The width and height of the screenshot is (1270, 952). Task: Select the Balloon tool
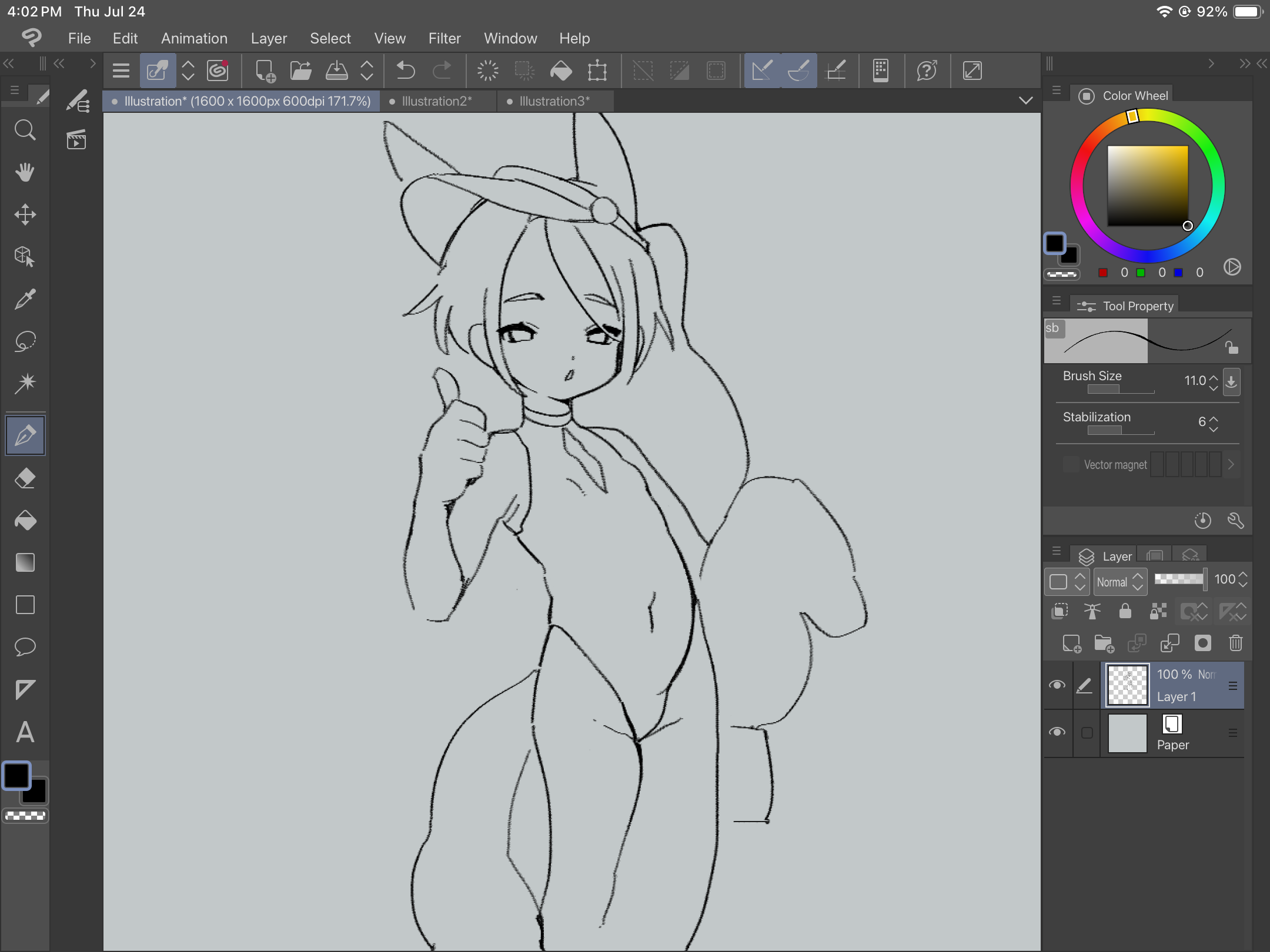(25, 647)
